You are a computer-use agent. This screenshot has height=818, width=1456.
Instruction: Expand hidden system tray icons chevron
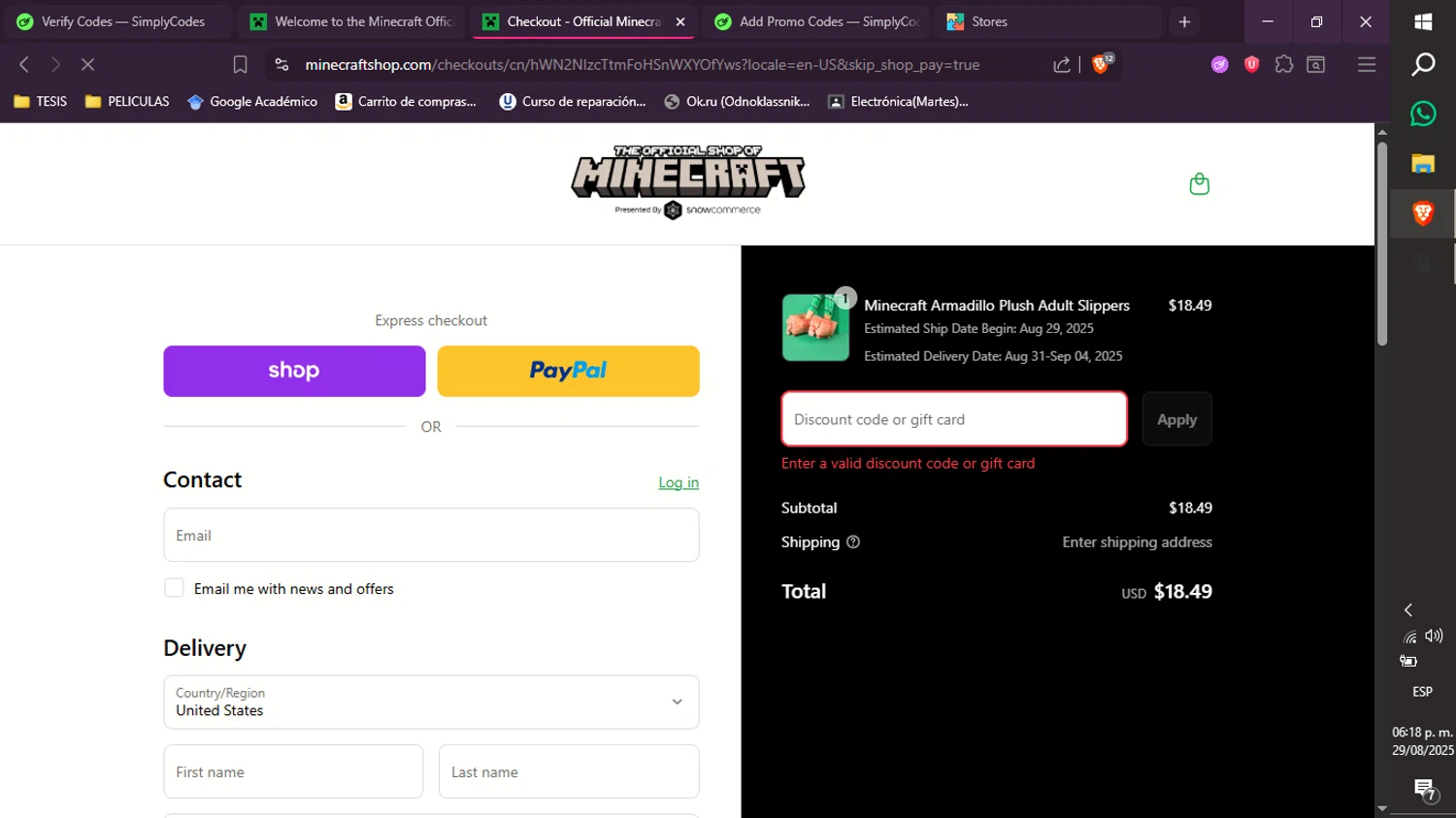1408,609
